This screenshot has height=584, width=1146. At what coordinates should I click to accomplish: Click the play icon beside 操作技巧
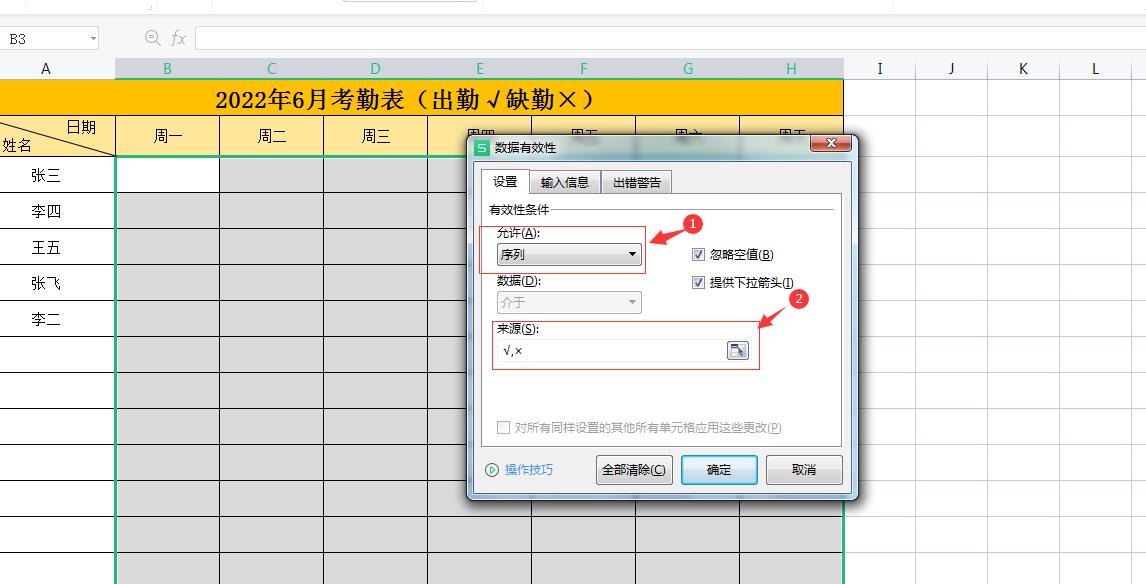(492, 470)
